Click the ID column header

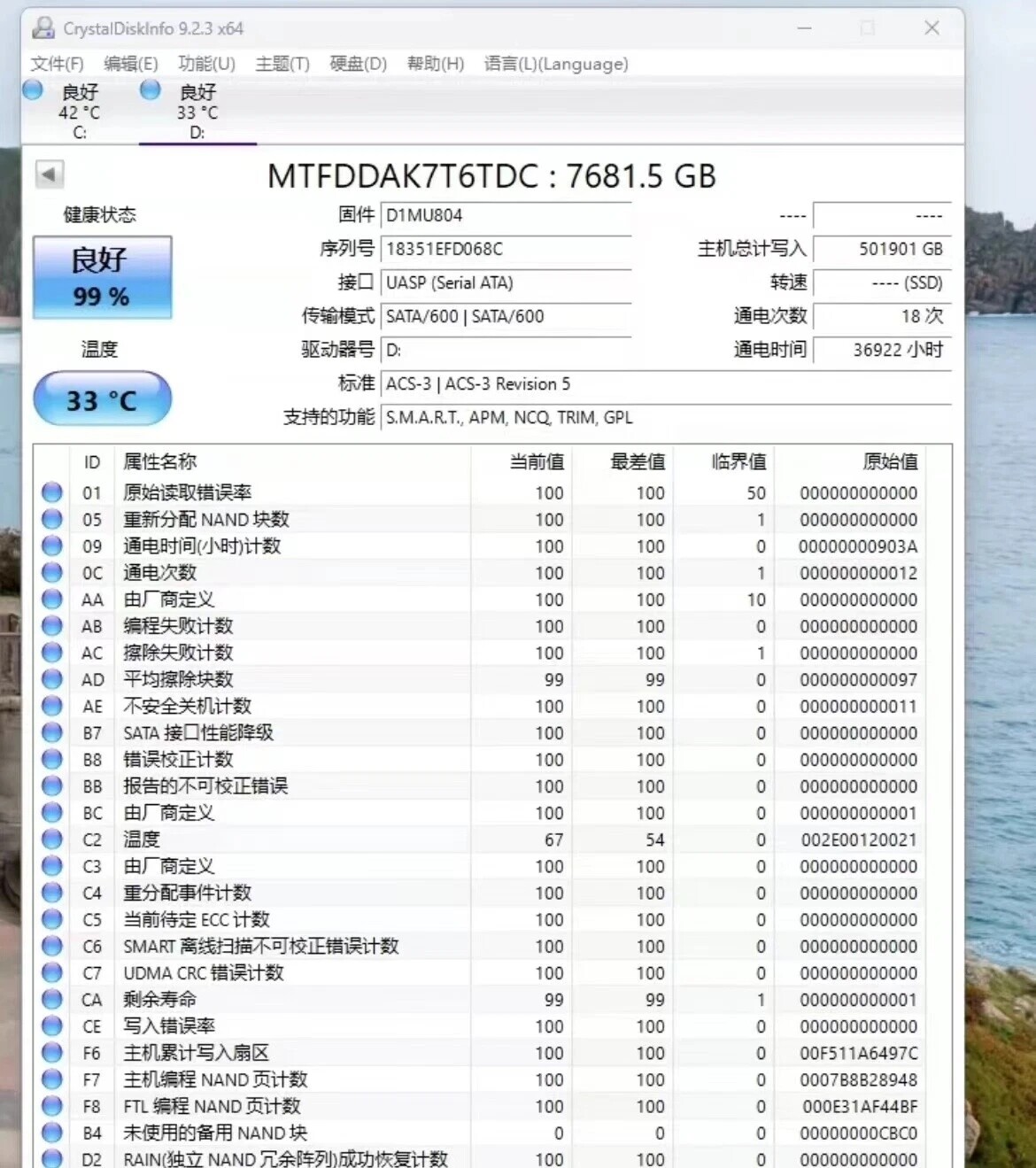[92, 461]
